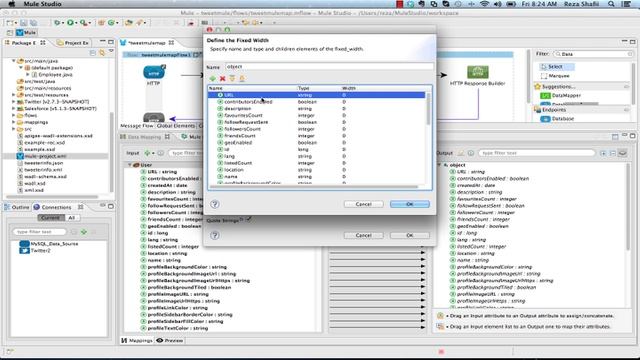640x360 pixels.
Task: Click the move-element-down arrow icon in dialog
Action: (x=232, y=78)
